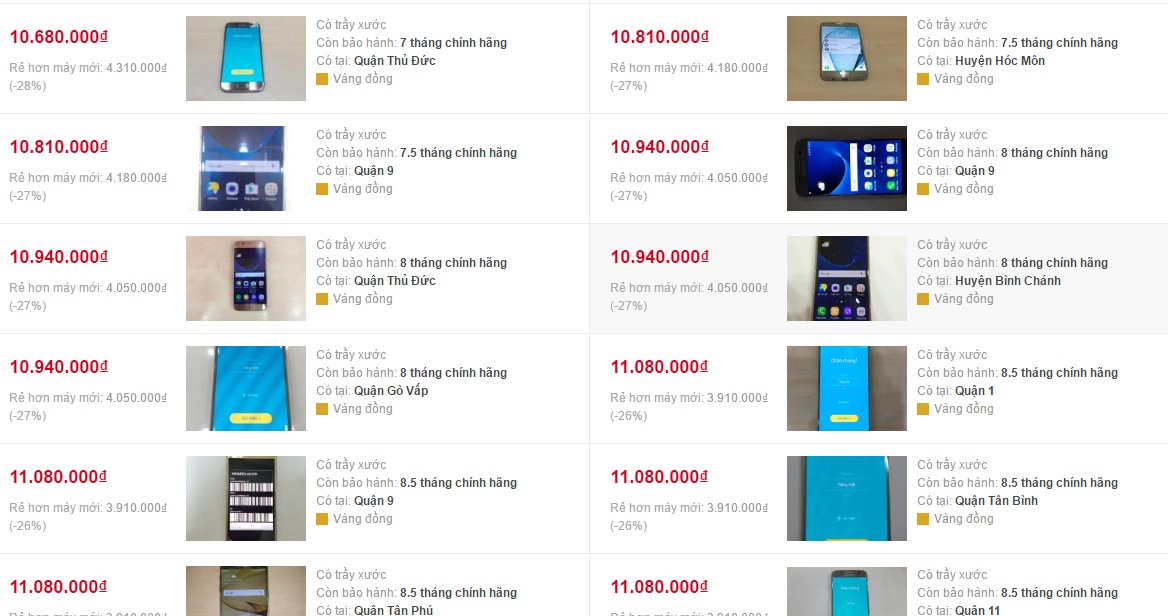Open the gold phone photo for the 10.940.000đ Quận Thủ Đức listing
Image resolution: width=1168 pixels, height=616 pixels.
point(246,279)
